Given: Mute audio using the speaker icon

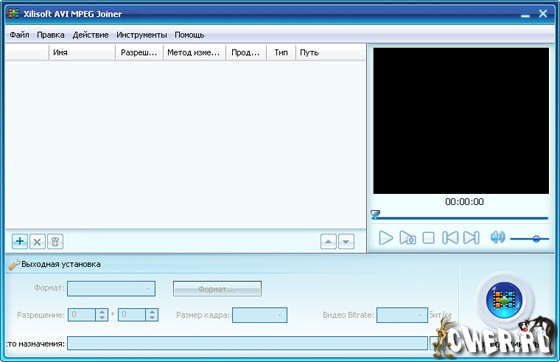Looking at the screenshot, I should tap(498, 237).
